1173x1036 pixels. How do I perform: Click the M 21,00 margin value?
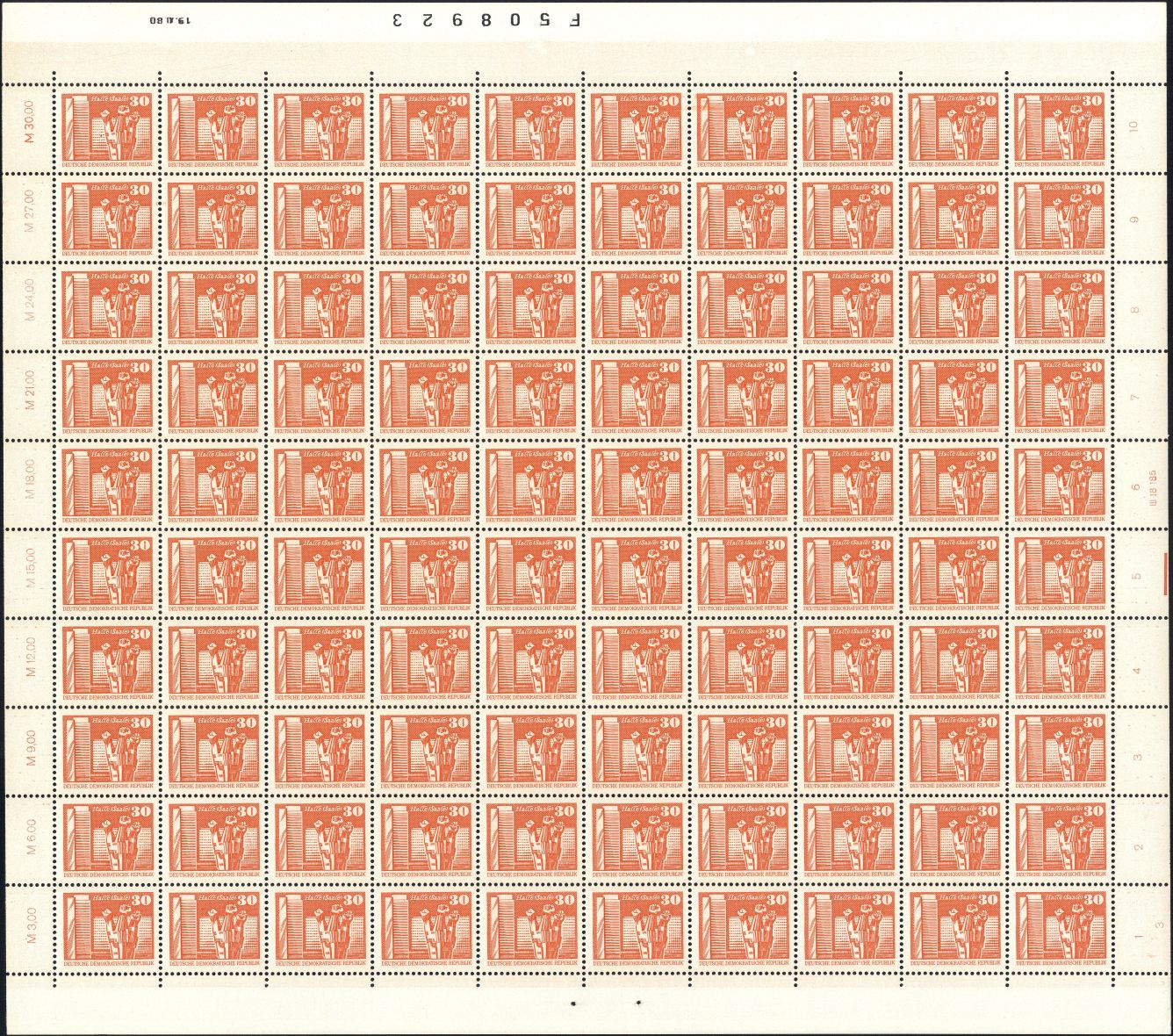(x=31, y=390)
